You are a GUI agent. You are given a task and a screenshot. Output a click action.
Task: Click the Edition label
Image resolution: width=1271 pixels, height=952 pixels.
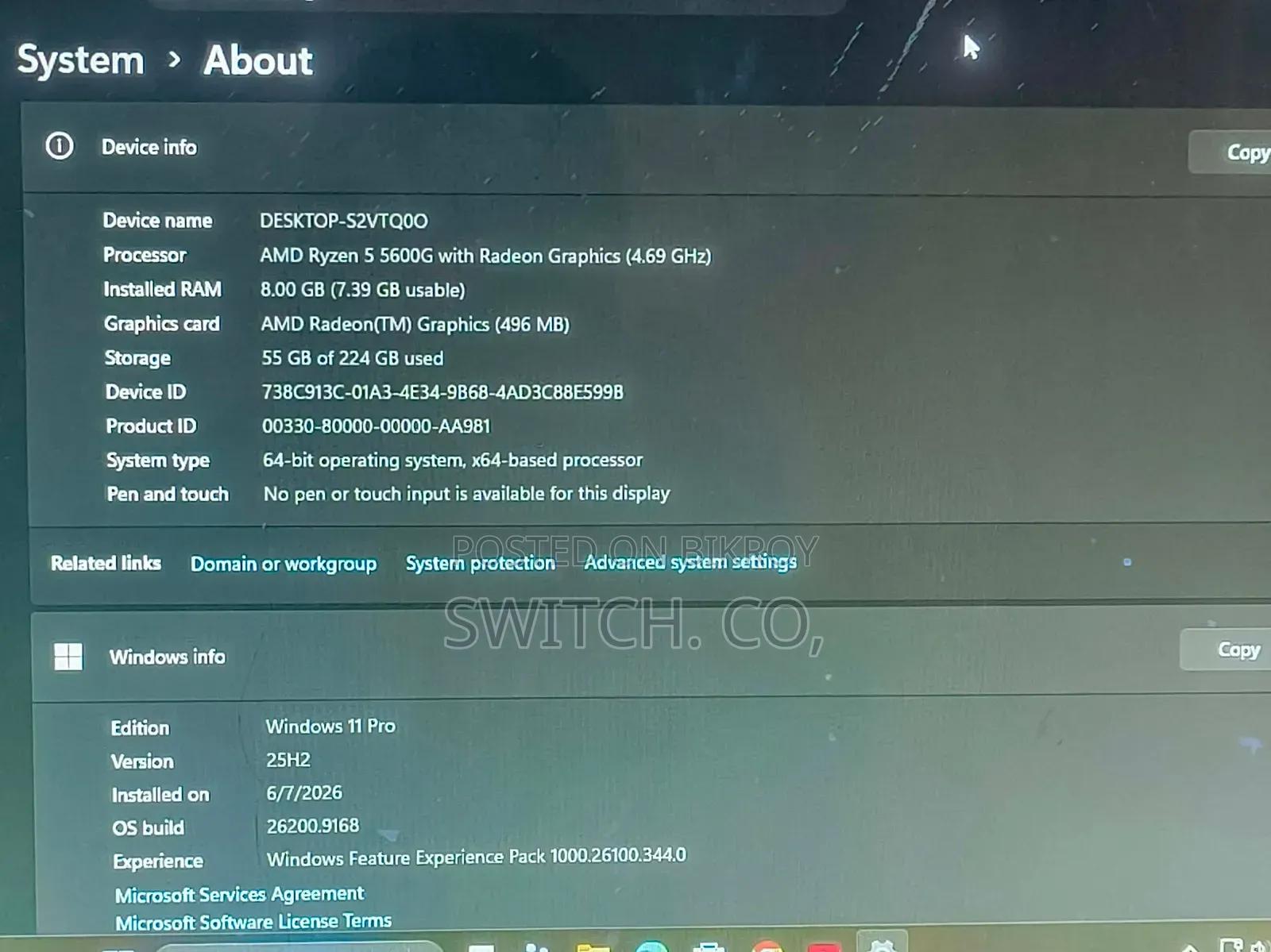pos(140,728)
